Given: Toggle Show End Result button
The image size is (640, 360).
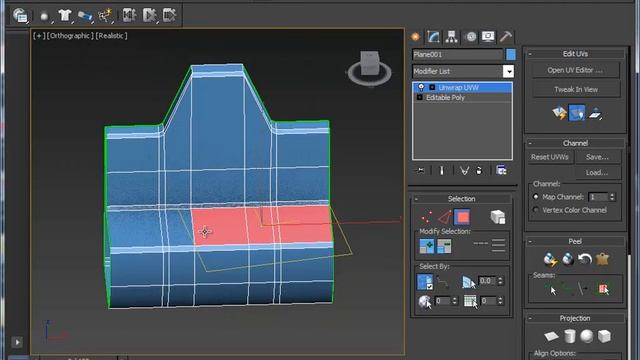Looking at the screenshot, I should click(442, 171).
